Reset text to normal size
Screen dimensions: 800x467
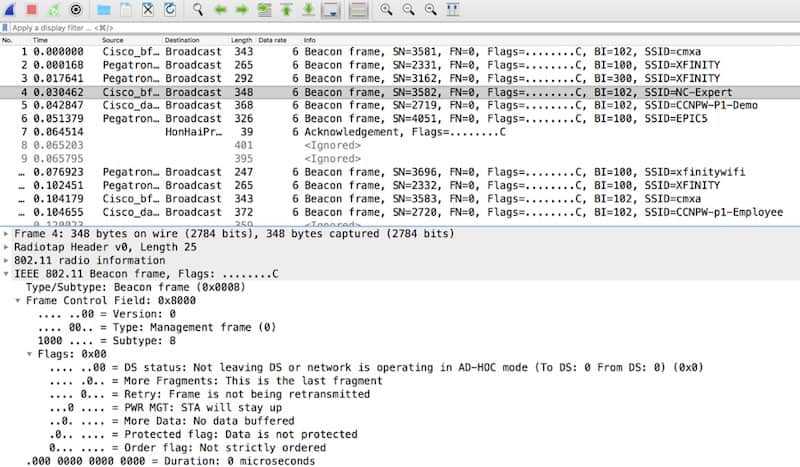[431, 9]
